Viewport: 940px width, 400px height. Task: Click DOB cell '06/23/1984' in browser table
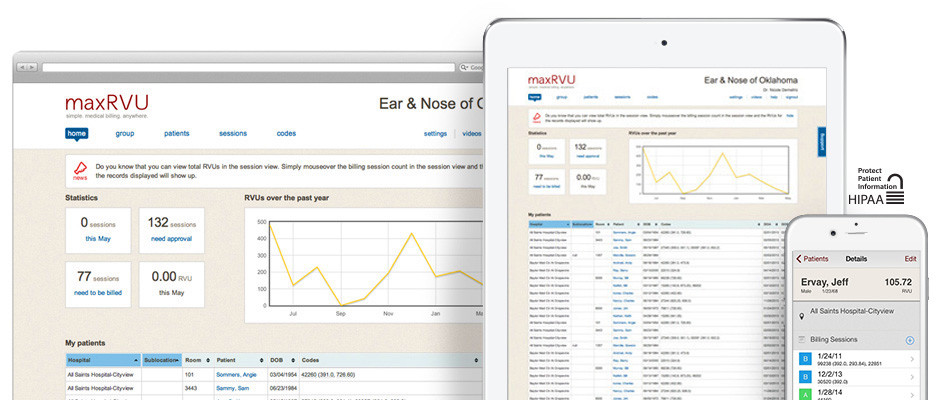click(x=285, y=389)
